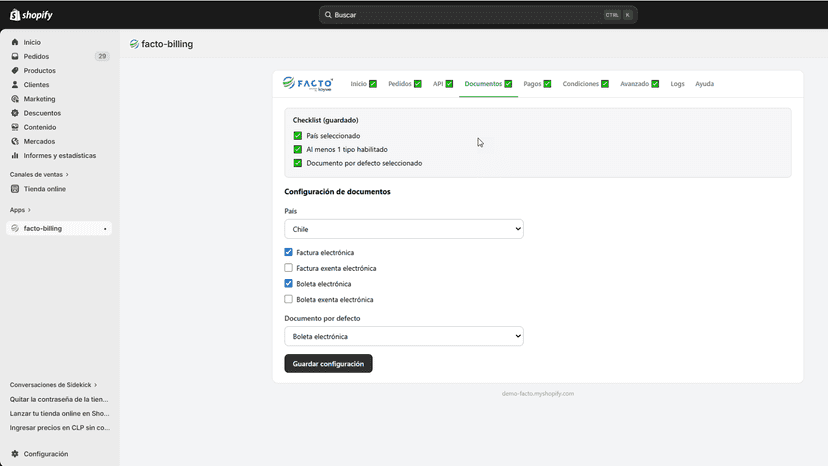Open the Logs tab

click(678, 84)
